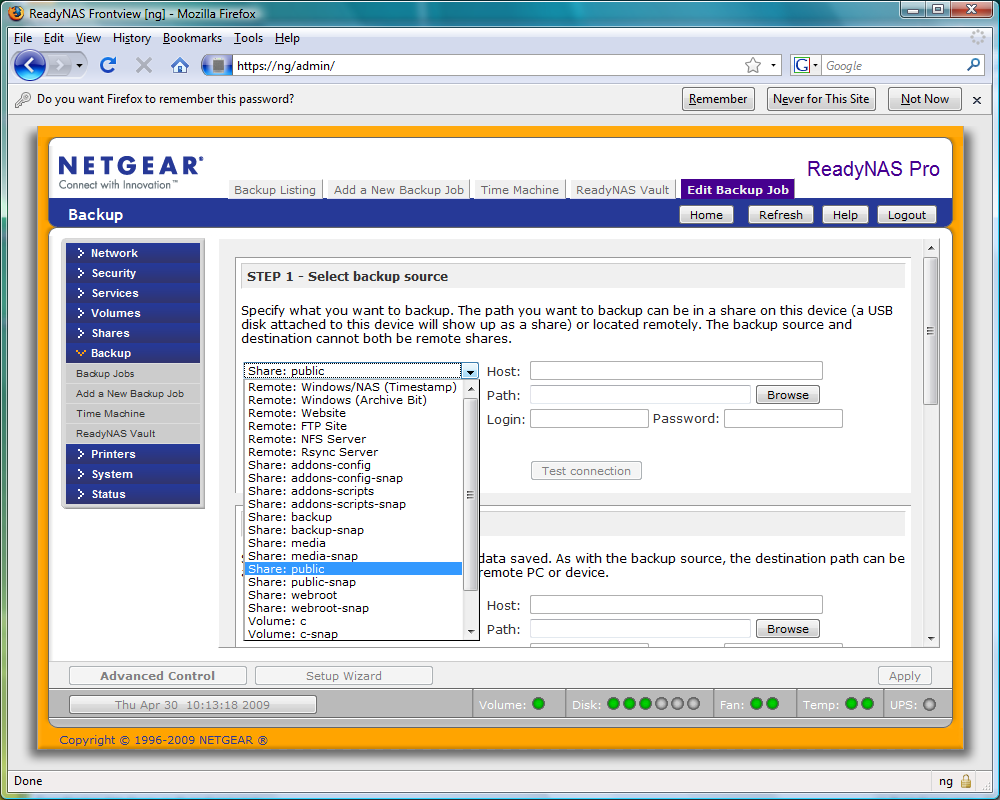Image resolution: width=1000 pixels, height=800 pixels.
Task: Click the Volume status green LED
Action: (x=538, y=704)
